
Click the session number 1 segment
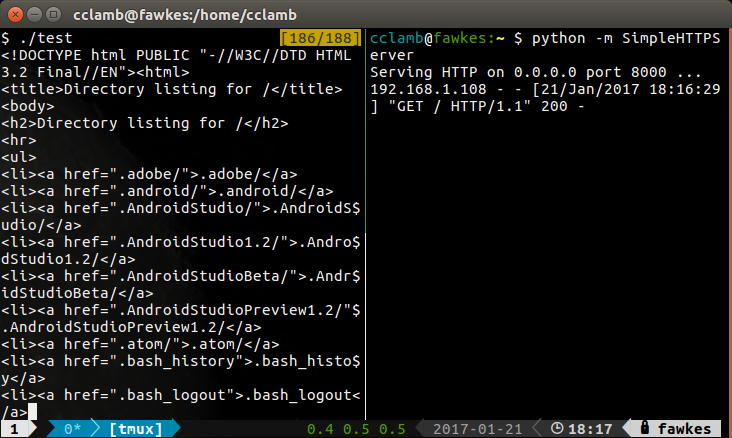[13, 429]
